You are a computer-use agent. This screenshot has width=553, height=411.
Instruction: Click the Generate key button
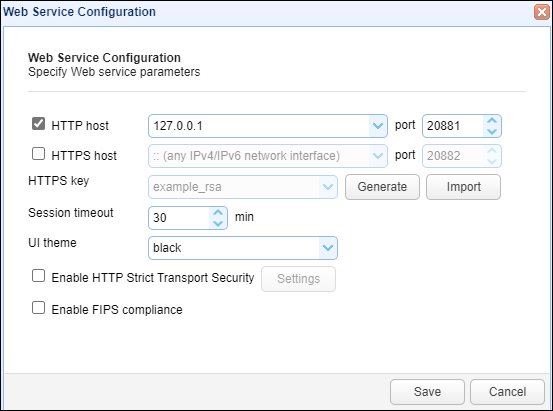pyautogui.click(x=382, y=187)
